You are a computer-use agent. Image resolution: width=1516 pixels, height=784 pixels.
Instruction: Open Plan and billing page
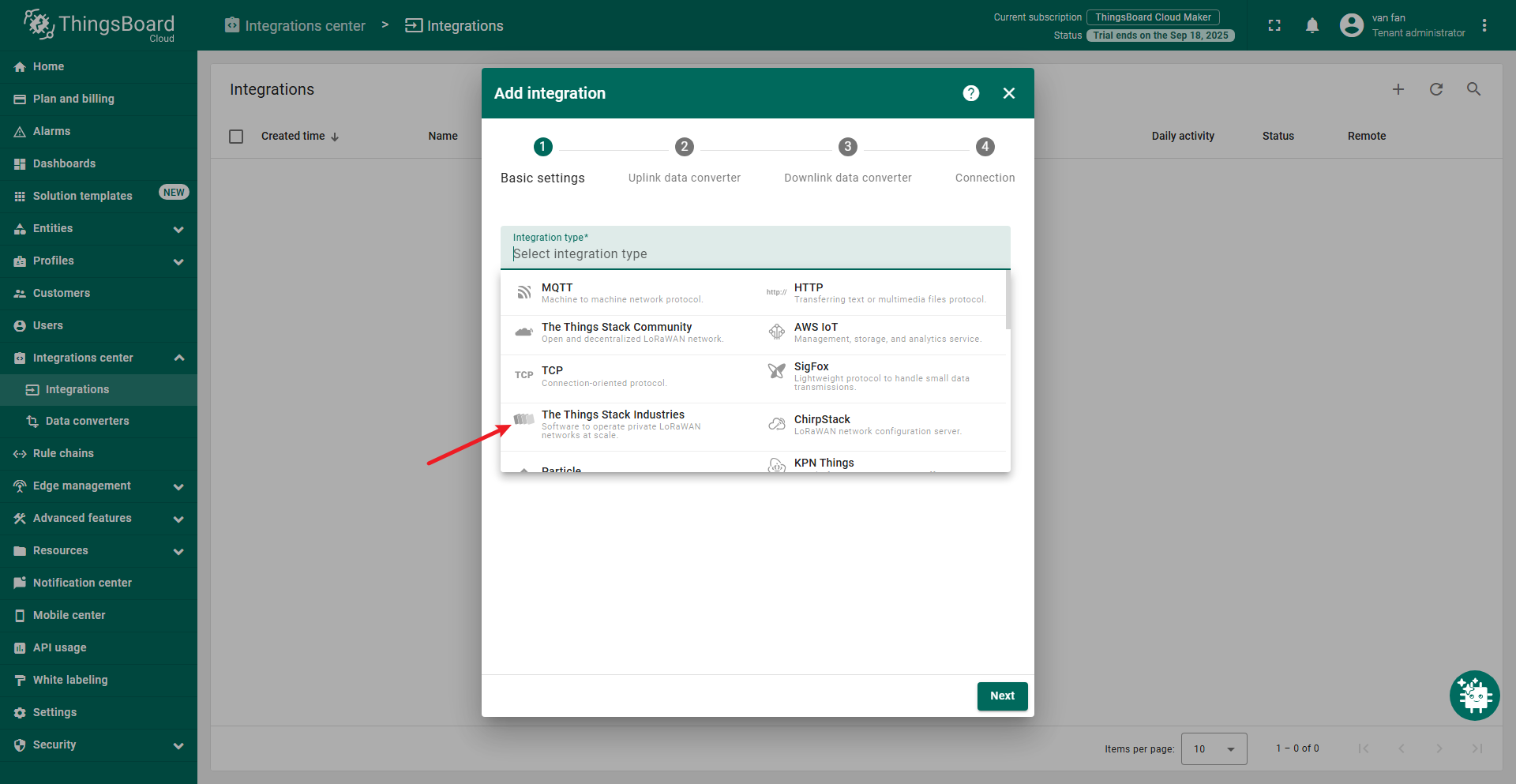coord(98,99)
